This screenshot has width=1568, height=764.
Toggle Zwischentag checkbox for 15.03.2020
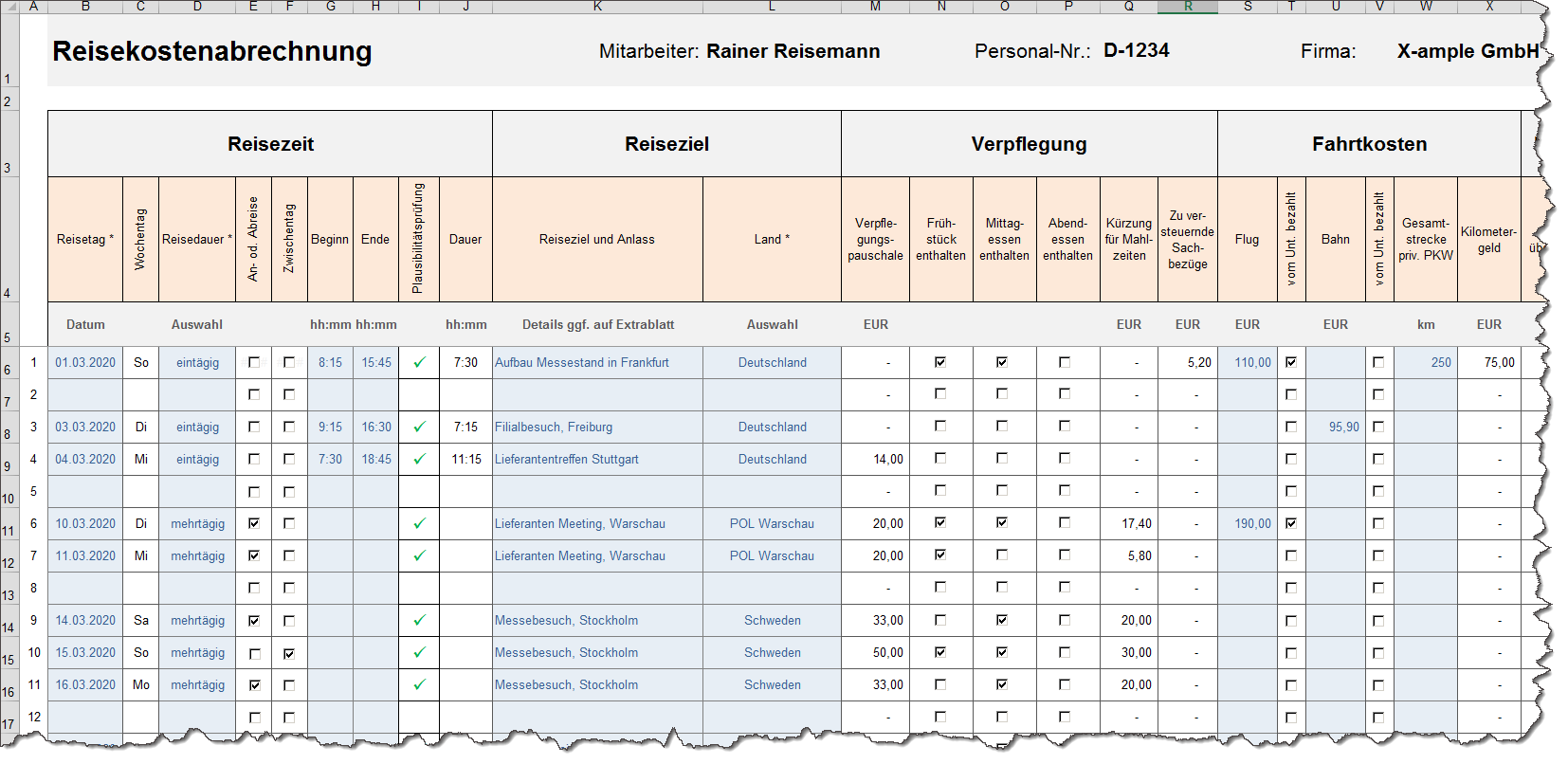[289, 653]
